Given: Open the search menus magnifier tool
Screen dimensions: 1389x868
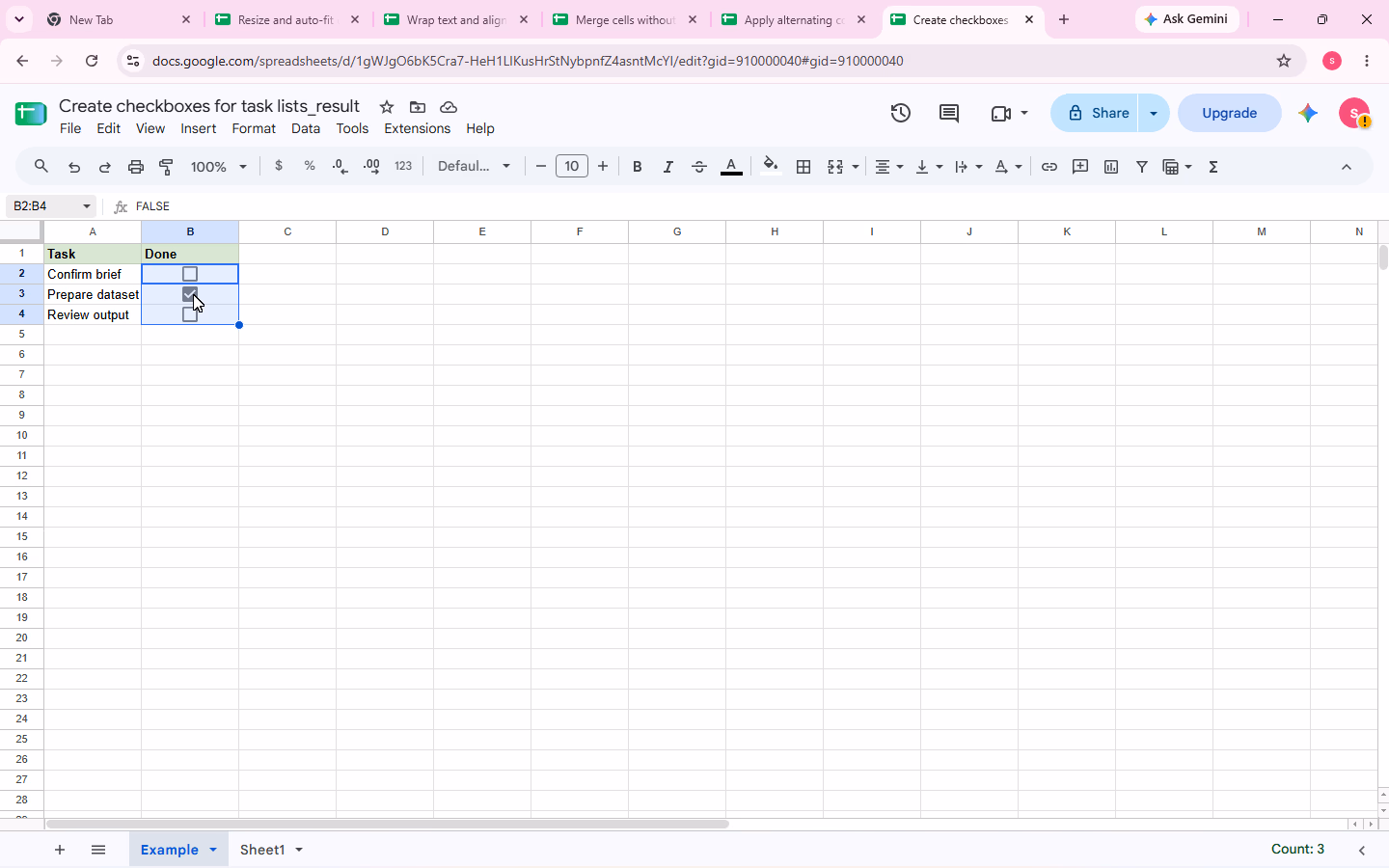Looking at the screenshot, I should coord(41,167).
